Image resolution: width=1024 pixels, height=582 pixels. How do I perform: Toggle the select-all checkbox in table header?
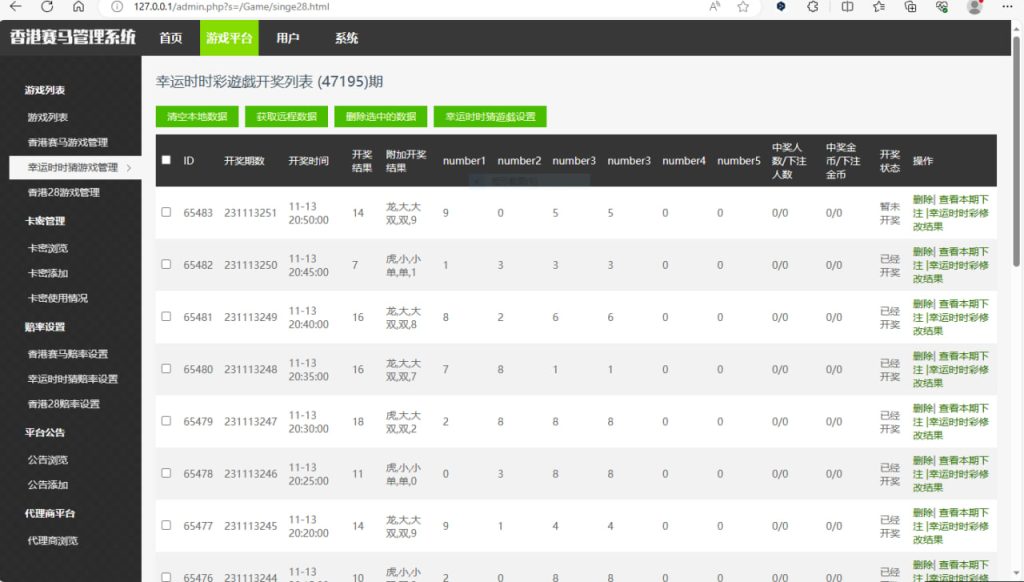(166, 160)
